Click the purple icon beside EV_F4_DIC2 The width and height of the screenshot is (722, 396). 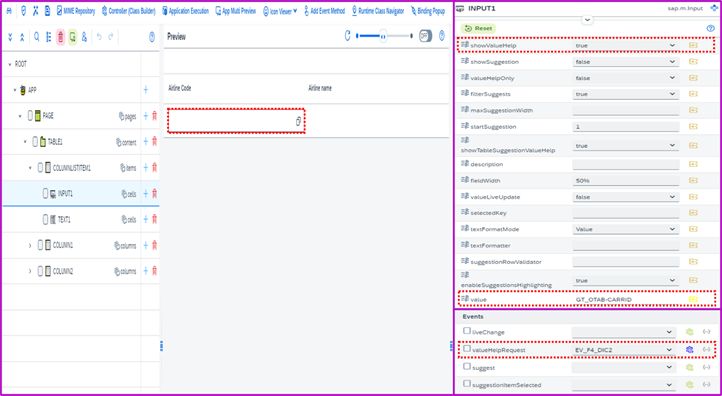point(689,350)
